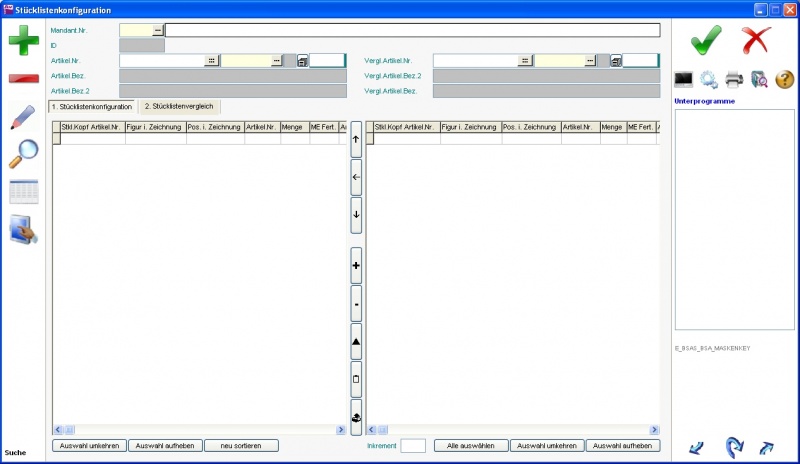Click the red minus delete icon
The width and height of the screenshot is (800, 464).
pyautogui.click(x=24, y=79)
